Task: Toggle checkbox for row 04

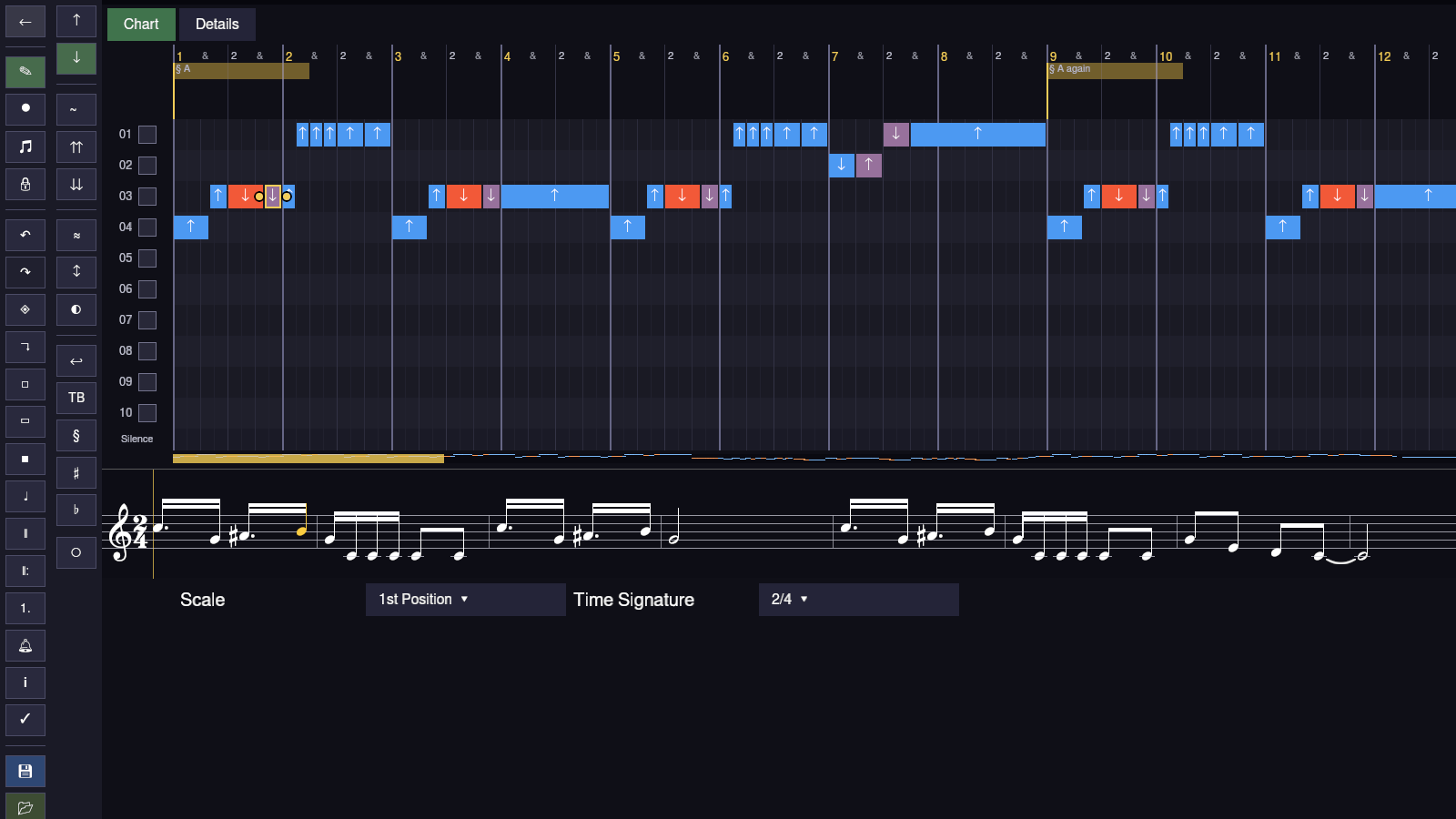Action: (x=147, y=227)
